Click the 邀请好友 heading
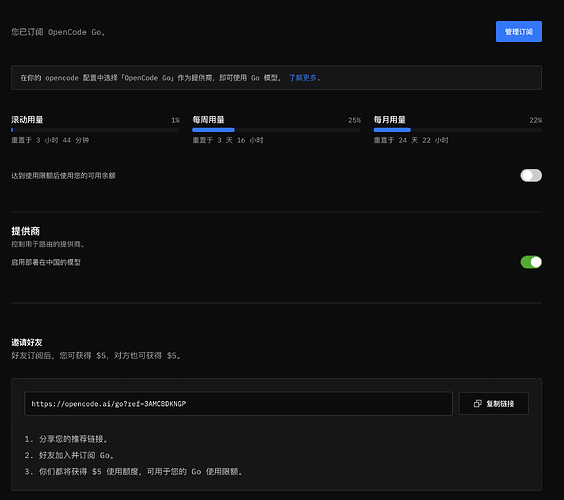This screenshot has height=500, width=564. [x=27, y=342]
